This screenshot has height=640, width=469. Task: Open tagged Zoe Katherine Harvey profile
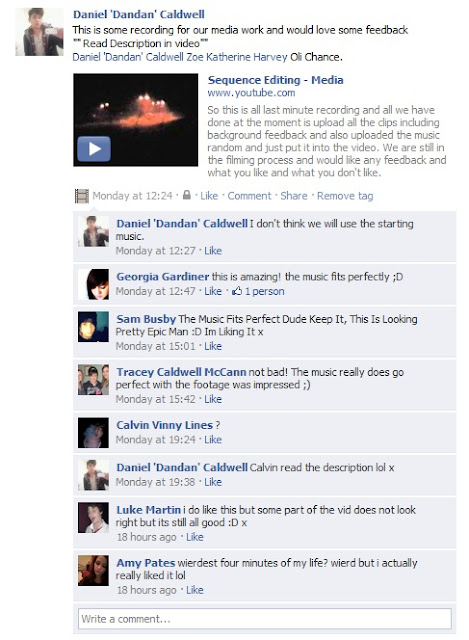click(237, 57)
